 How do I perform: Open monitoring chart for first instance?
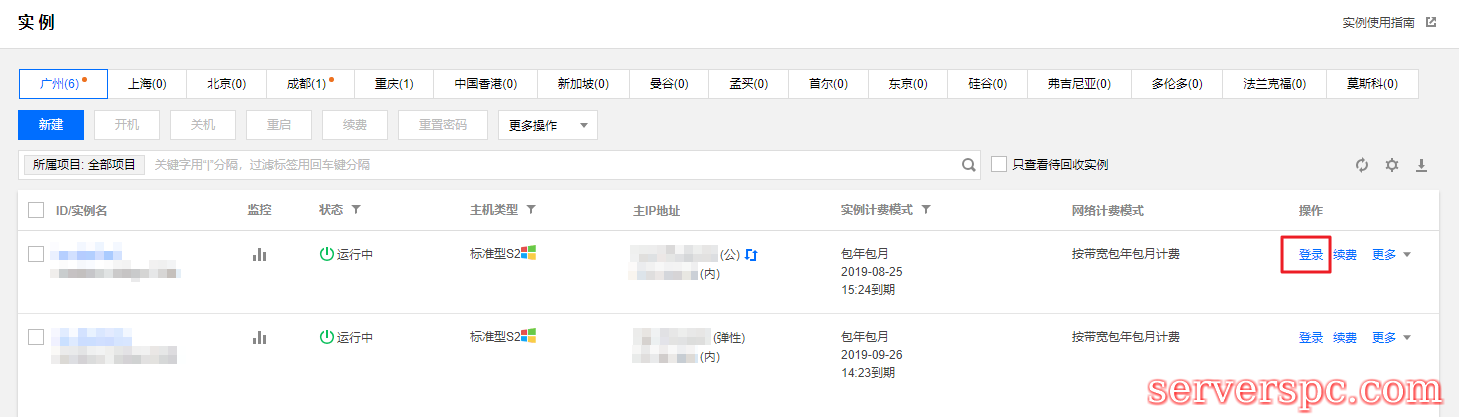(260, 255)
